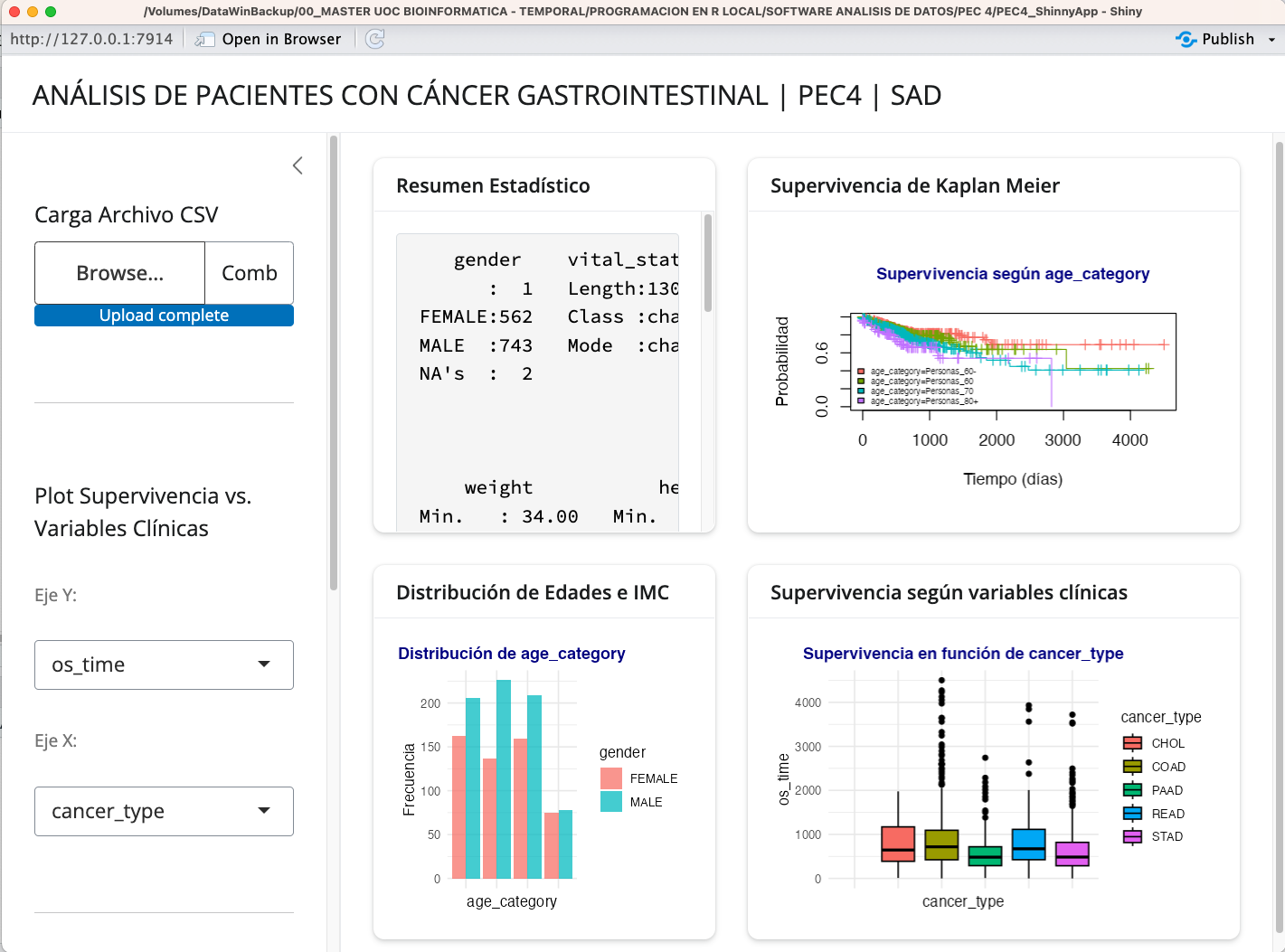The height and width of the screenshot is (952, 1285).
Task: Open the Eje Y os_time dropdown
Action: 164,665
